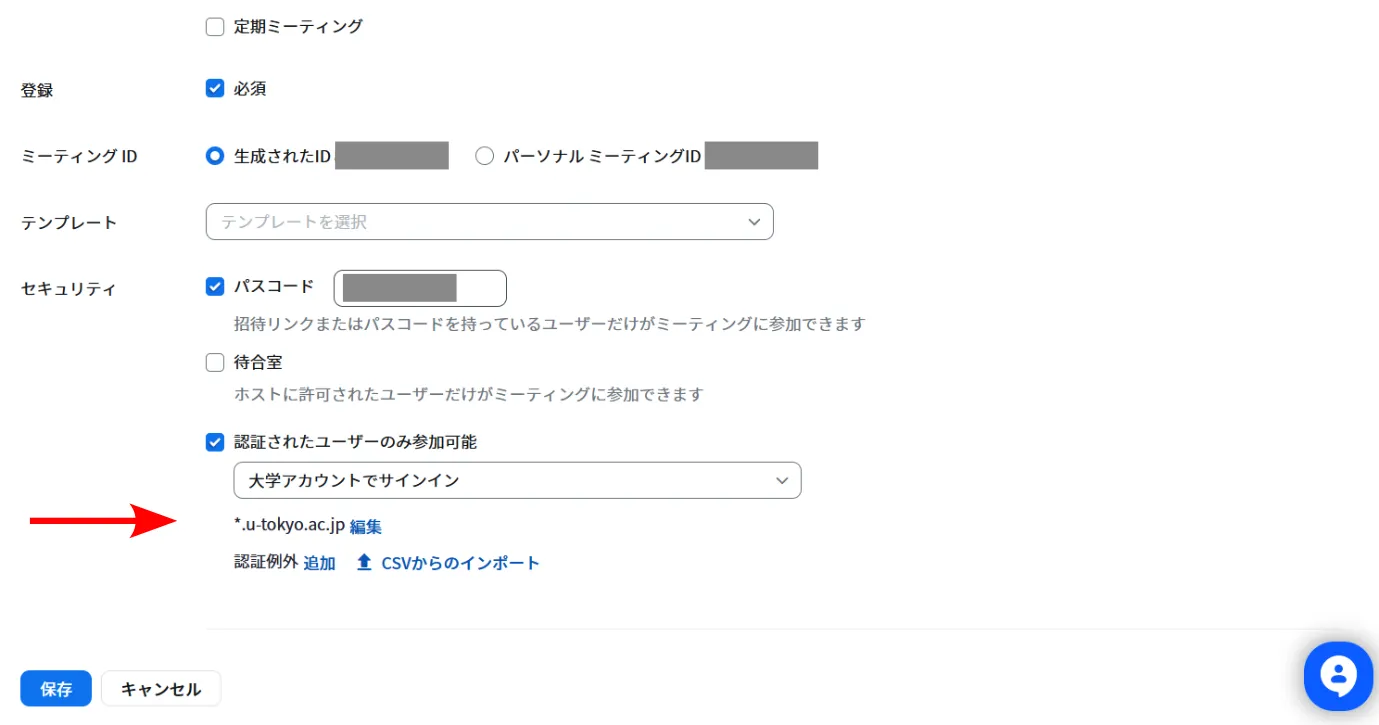
Task: Click the CSV upload arrow icon
Action: click(364, 563)
